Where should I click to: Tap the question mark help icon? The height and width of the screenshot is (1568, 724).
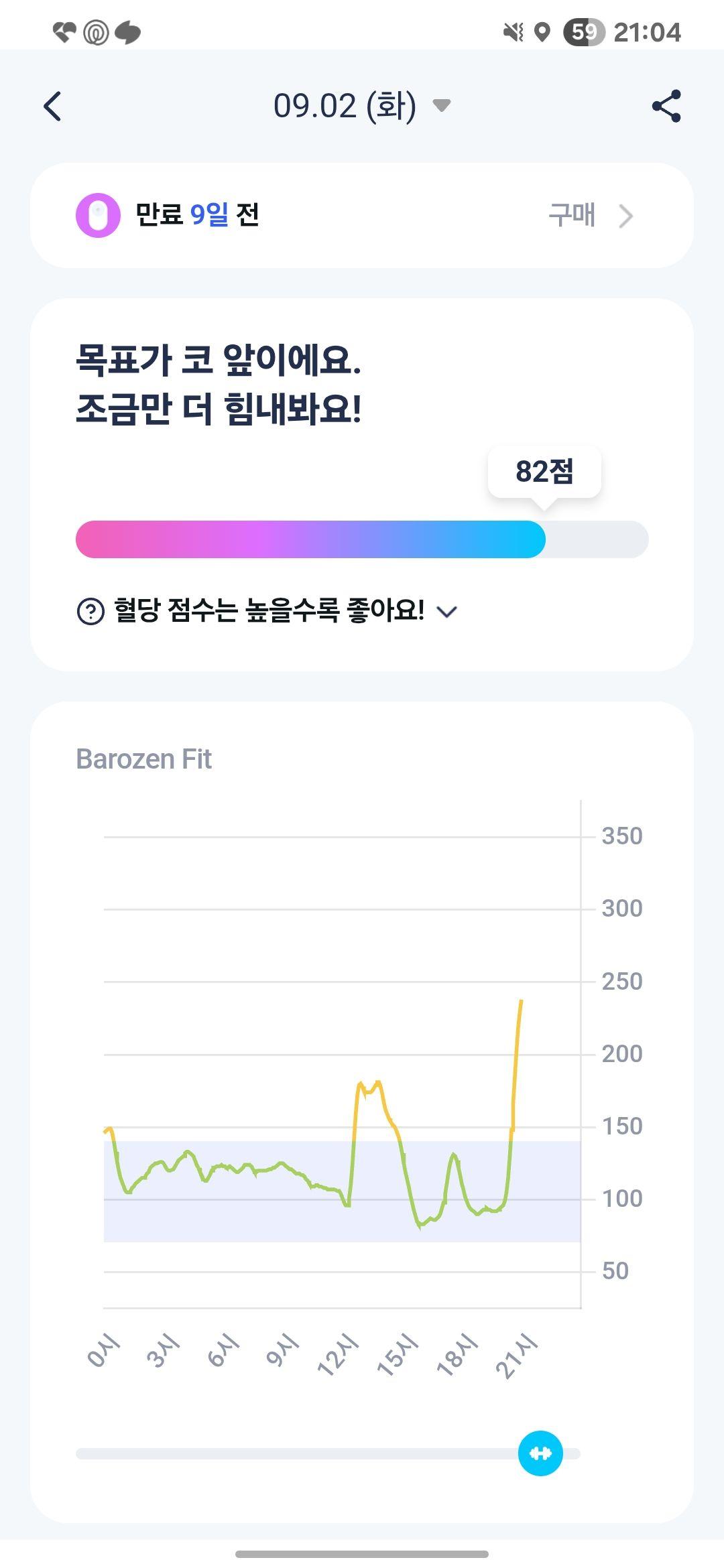point(90,611)
